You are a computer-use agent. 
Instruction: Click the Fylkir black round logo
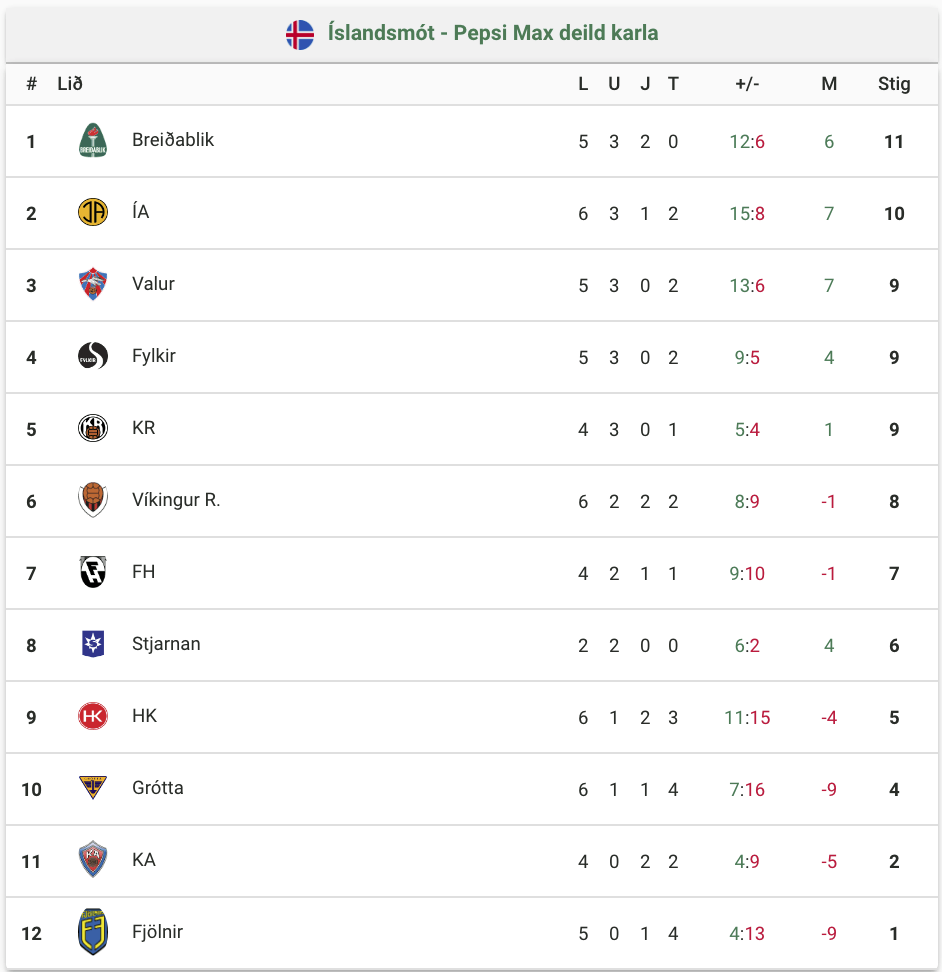[x=93, y=356]
